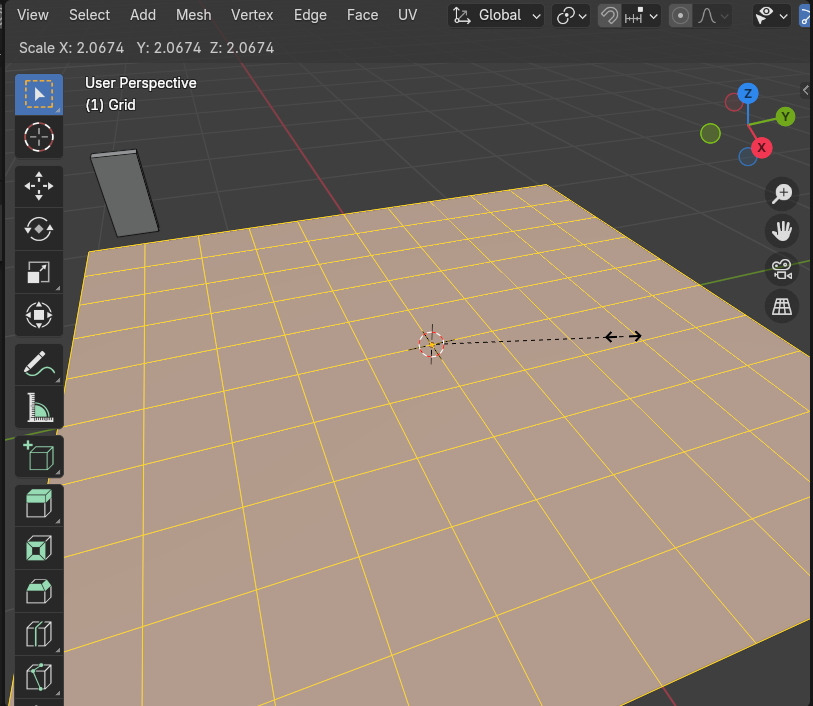Select the Select Box tool
The height and width of the screenshot is (706, 813).
pos(39,94)
